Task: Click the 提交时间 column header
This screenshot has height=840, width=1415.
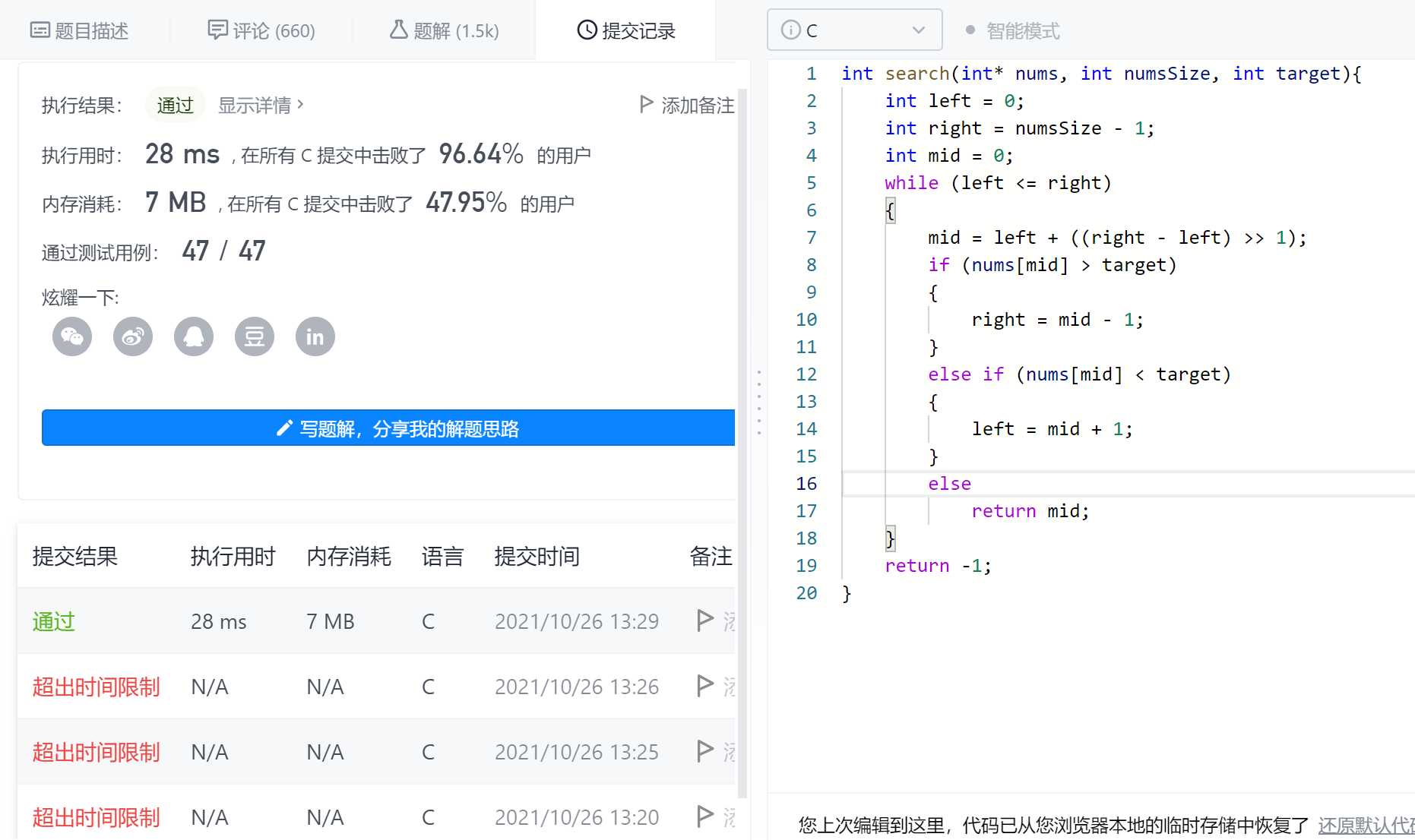Action: point(537,557)
